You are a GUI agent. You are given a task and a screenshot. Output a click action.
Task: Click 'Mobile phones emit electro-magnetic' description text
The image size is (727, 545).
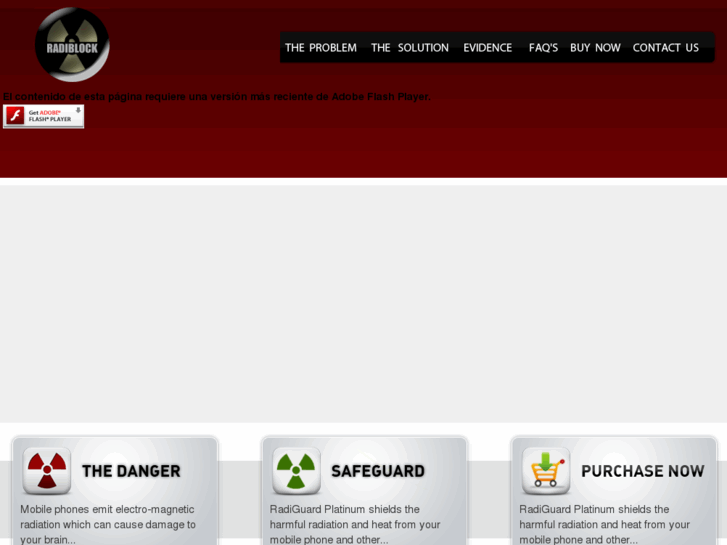108,525
